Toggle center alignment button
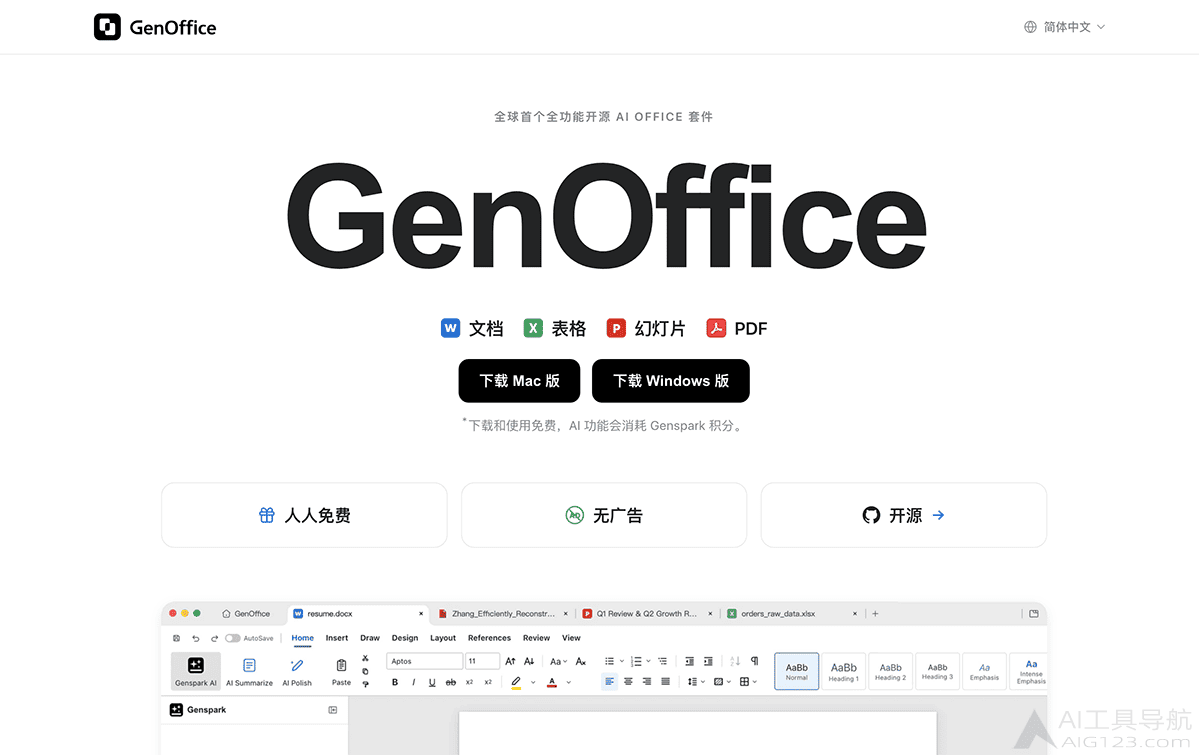 628,681
